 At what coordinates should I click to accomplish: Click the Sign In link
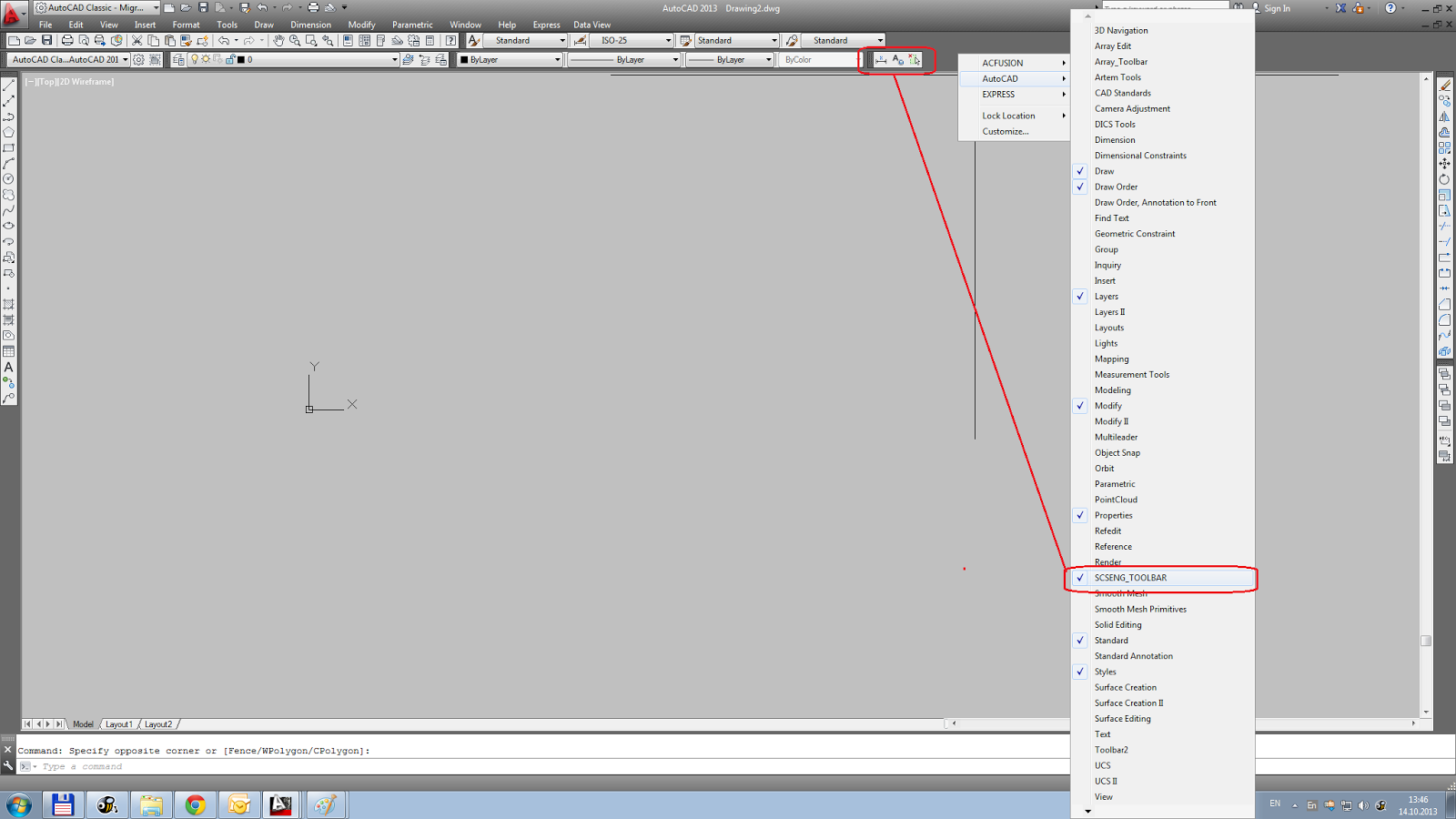click(x=1277, y=8)
